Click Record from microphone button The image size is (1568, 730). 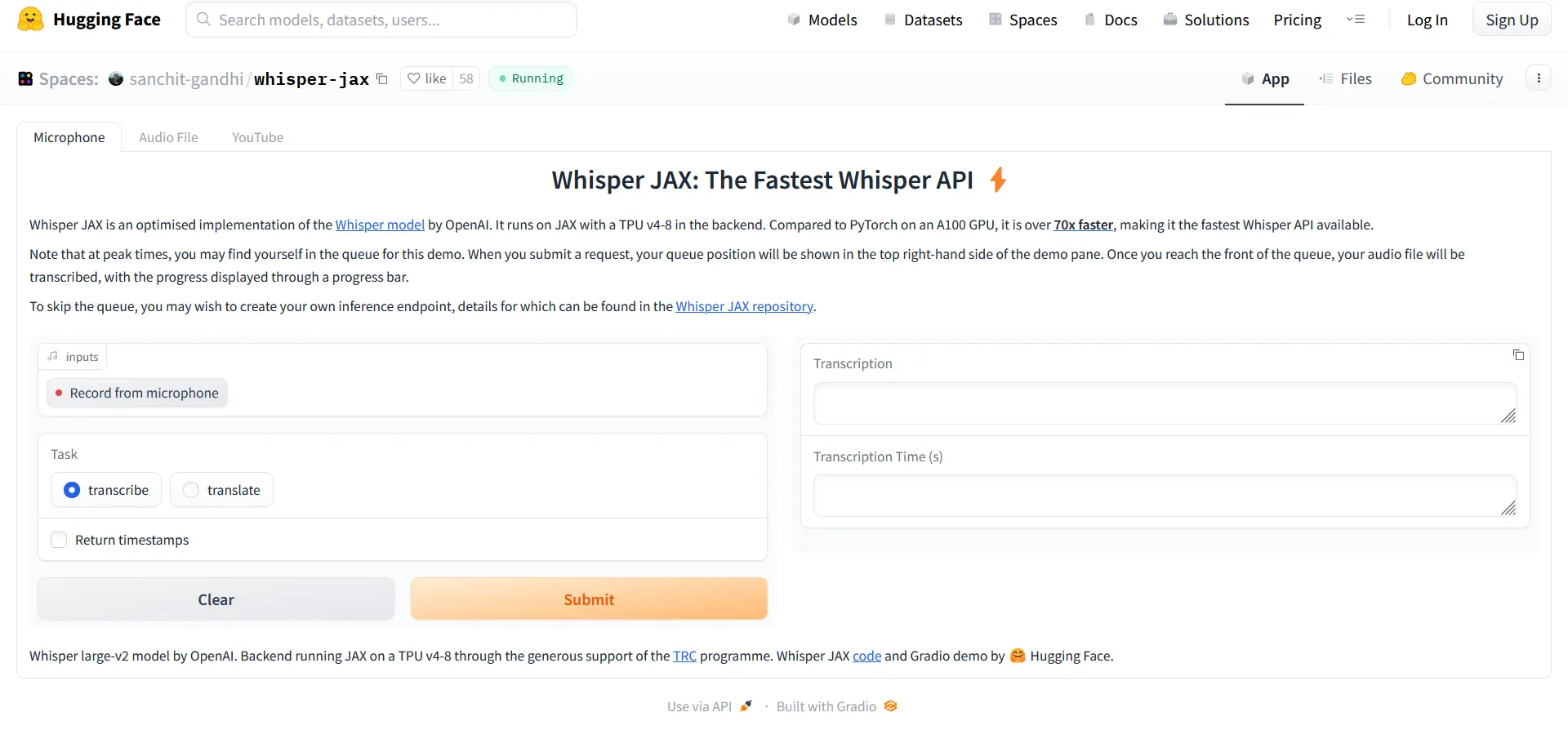(x=137, y=393)
